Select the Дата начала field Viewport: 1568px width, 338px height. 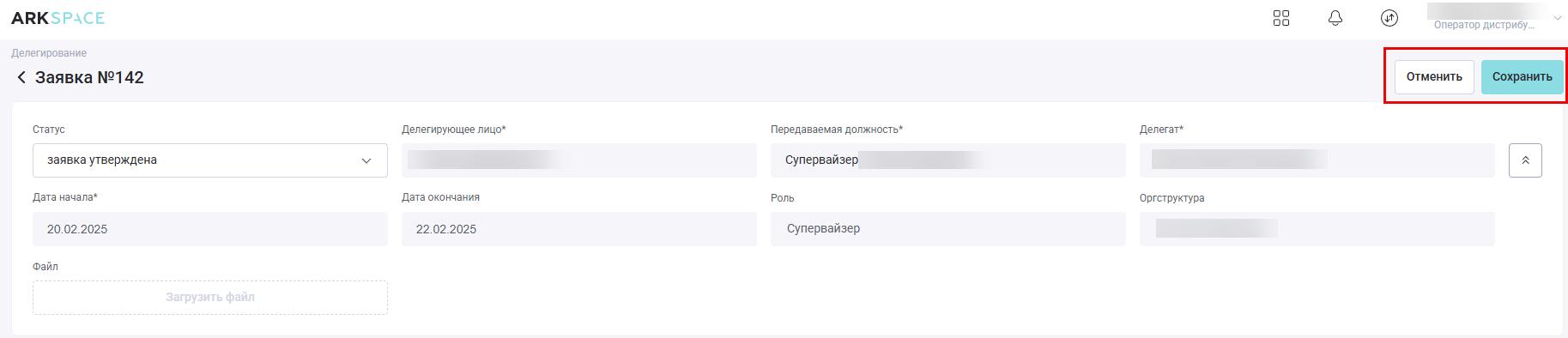pos(210,229)
